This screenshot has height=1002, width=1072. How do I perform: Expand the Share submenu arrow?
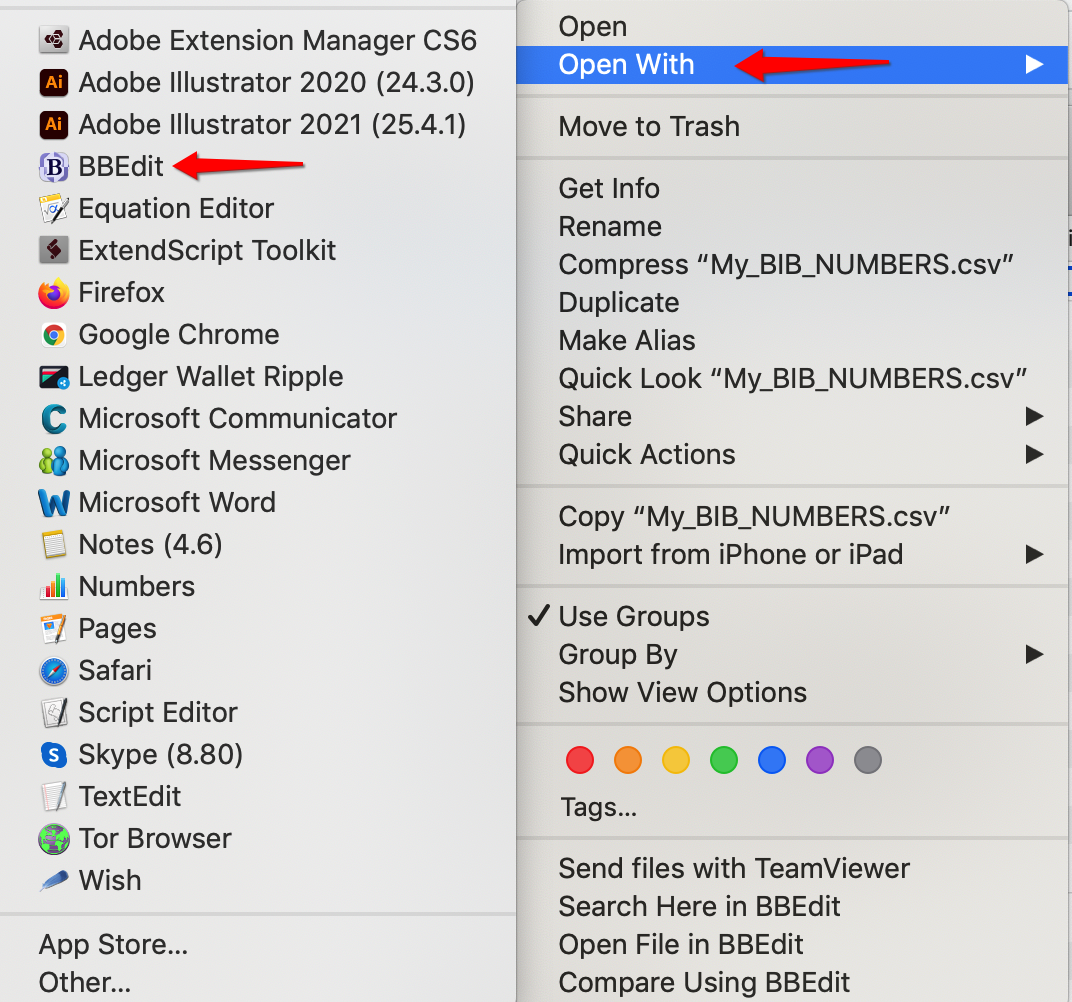point(1033,416)
